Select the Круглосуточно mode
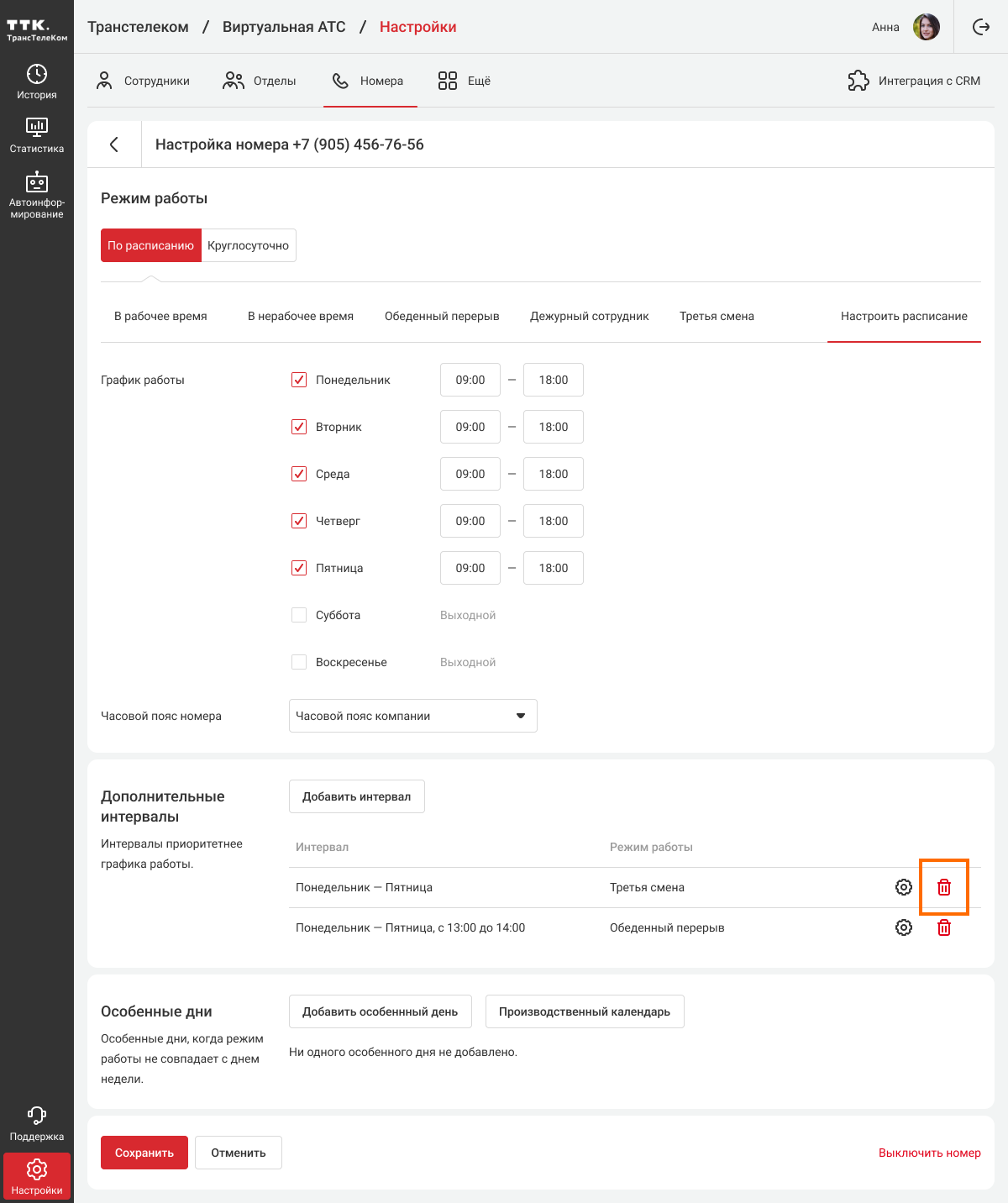This screenshot has width=1008, height=1203. coord(248,245)
